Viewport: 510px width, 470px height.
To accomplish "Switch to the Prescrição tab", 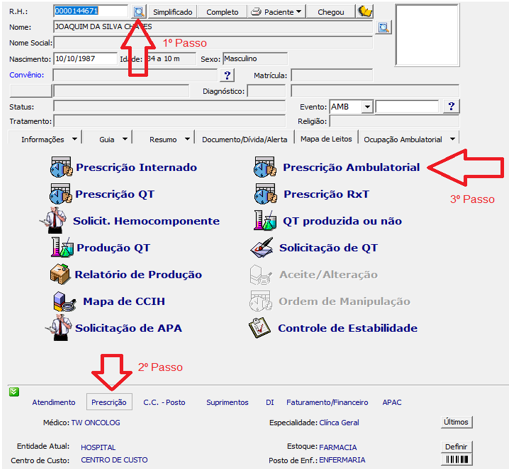I will [x=109, y=402].
